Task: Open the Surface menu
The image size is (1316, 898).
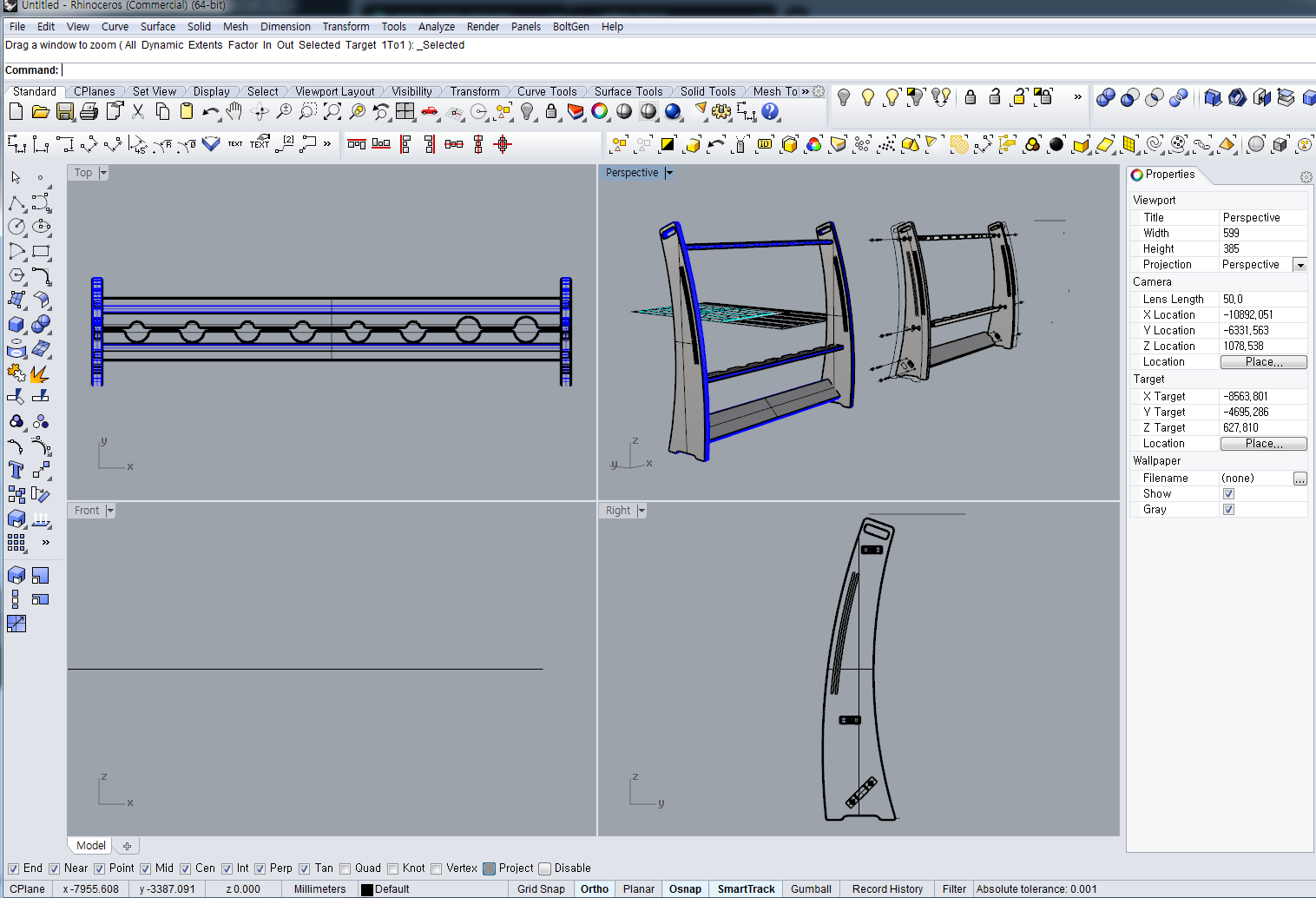Action: [158, 27]
